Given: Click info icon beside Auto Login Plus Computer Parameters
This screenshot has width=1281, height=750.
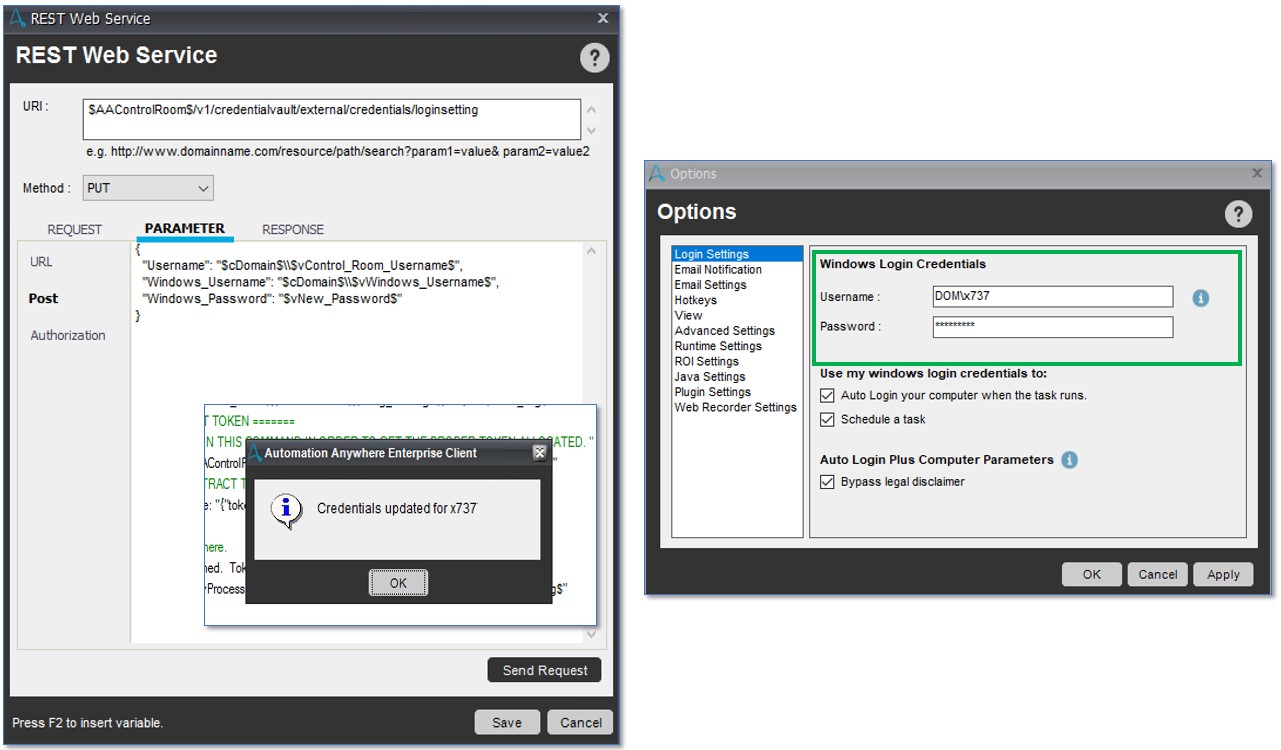Looking at the screenshot, I should (x=1069, y=460).
